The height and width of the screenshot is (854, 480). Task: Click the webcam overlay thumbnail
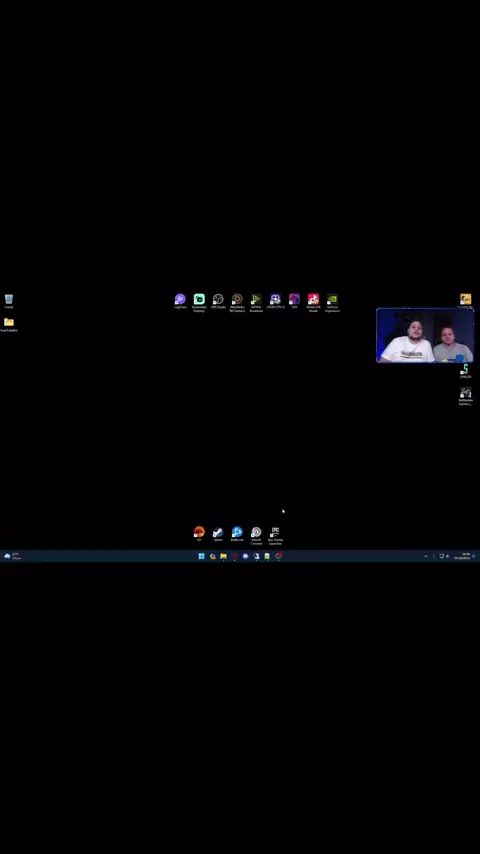click(424, 336)
